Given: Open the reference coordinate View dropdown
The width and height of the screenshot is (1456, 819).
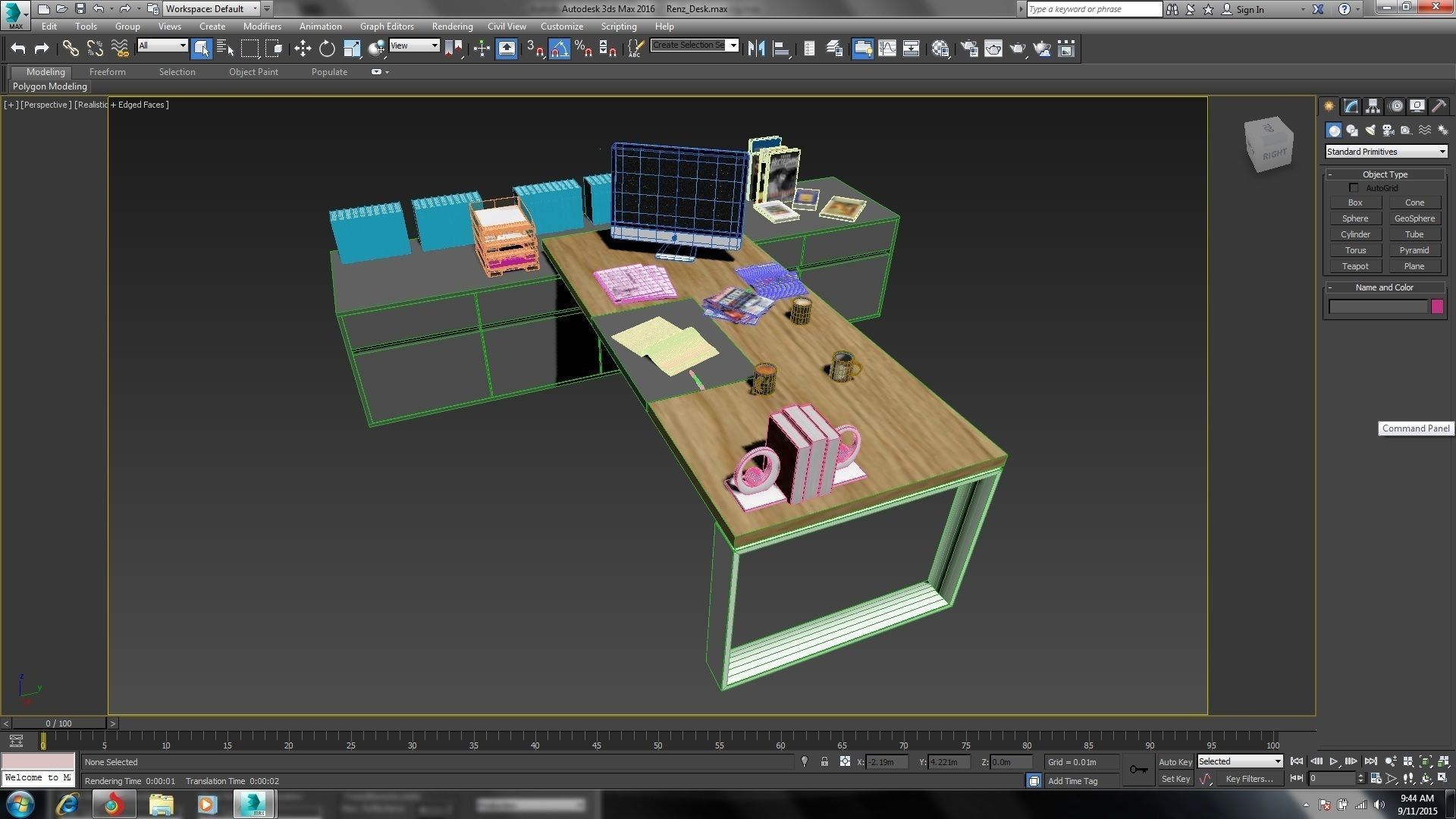Looking at the screenshot, I should tap(414, 45).
